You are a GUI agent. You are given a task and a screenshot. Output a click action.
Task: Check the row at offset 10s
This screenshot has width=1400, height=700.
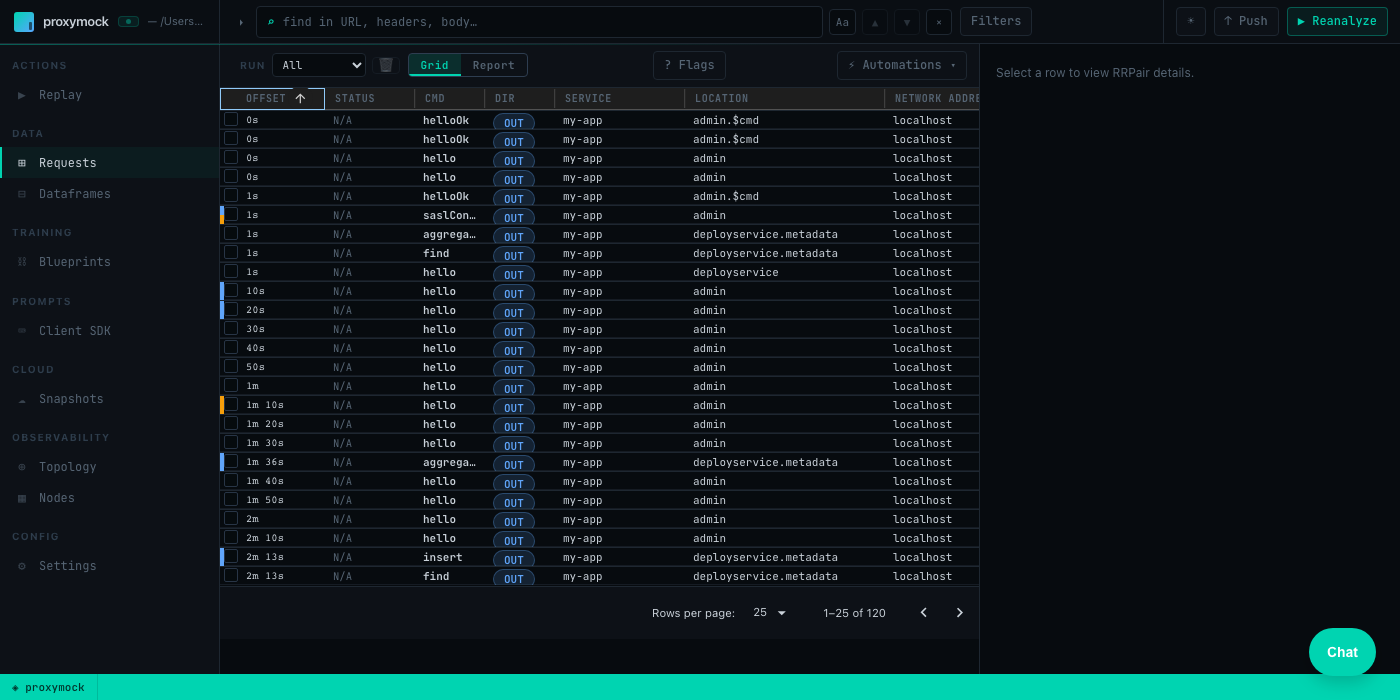231,290
